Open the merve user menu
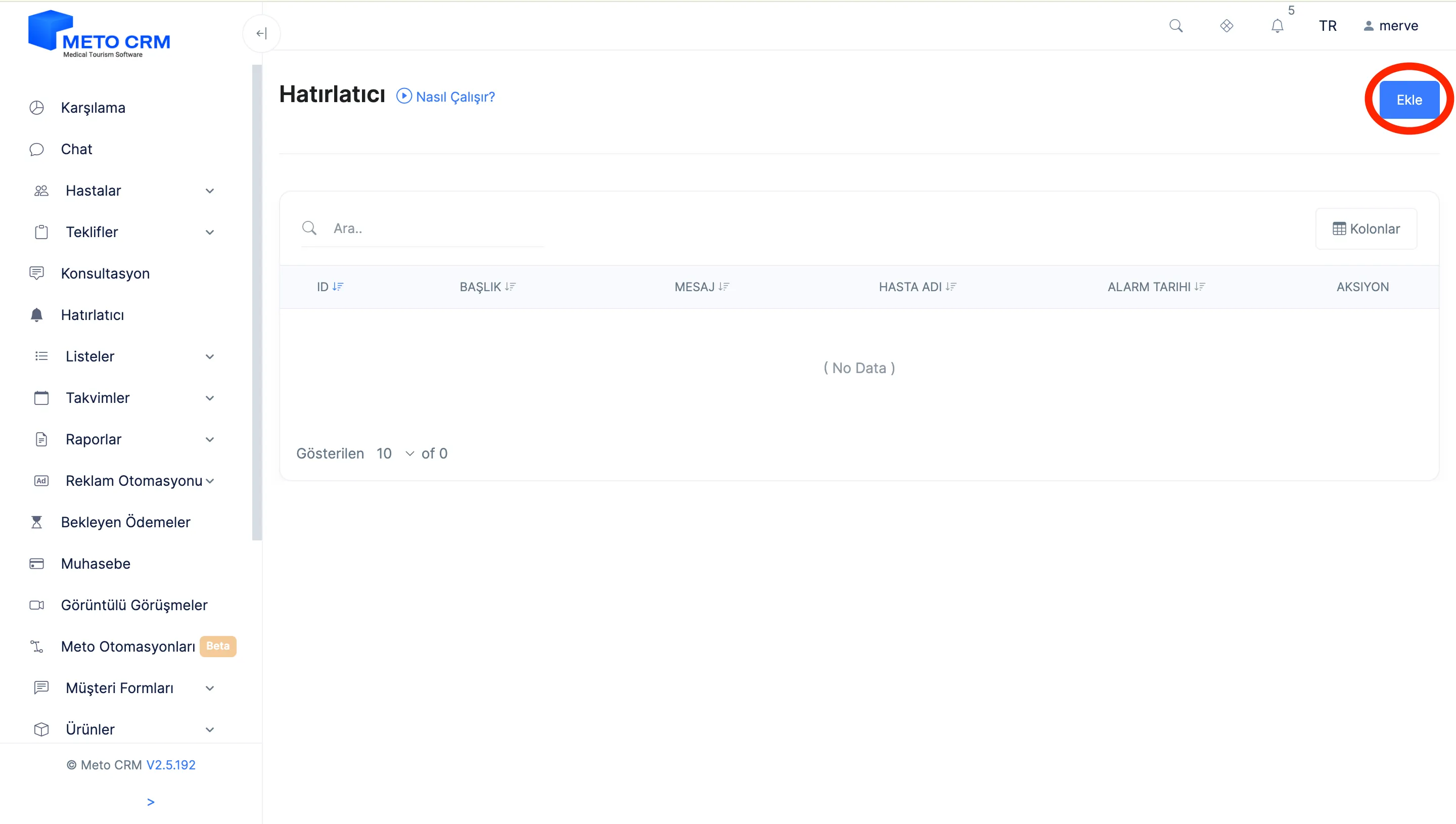 click(1390, 26)
